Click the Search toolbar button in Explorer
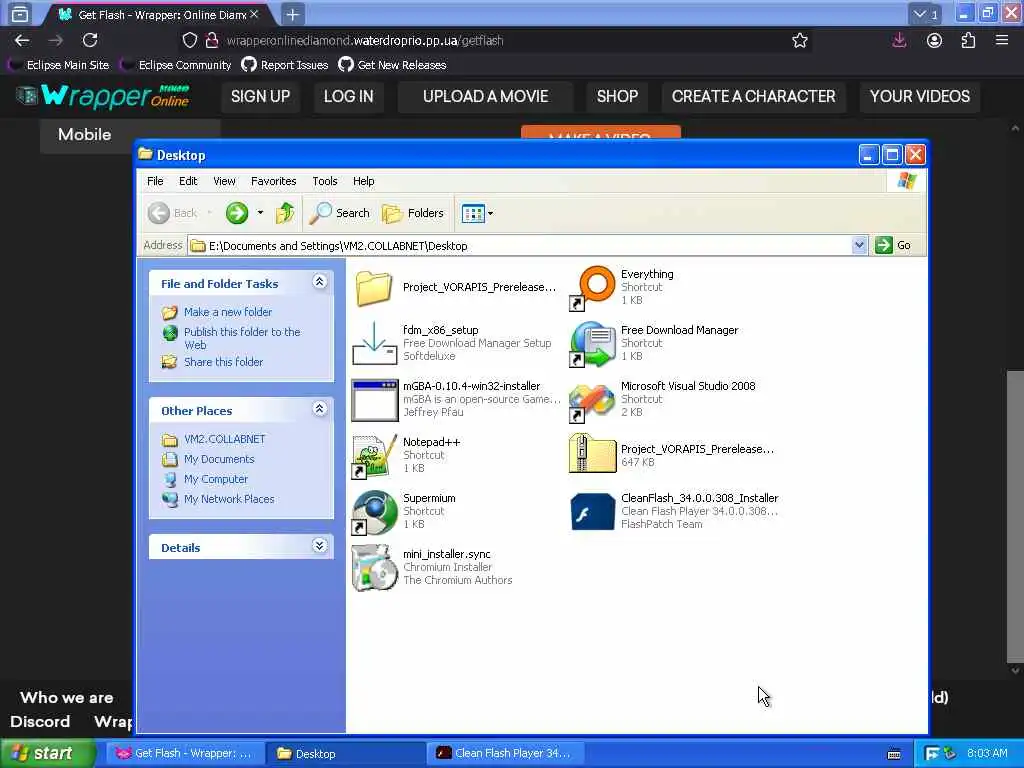The image size is (1024, 768). (339, 213)
